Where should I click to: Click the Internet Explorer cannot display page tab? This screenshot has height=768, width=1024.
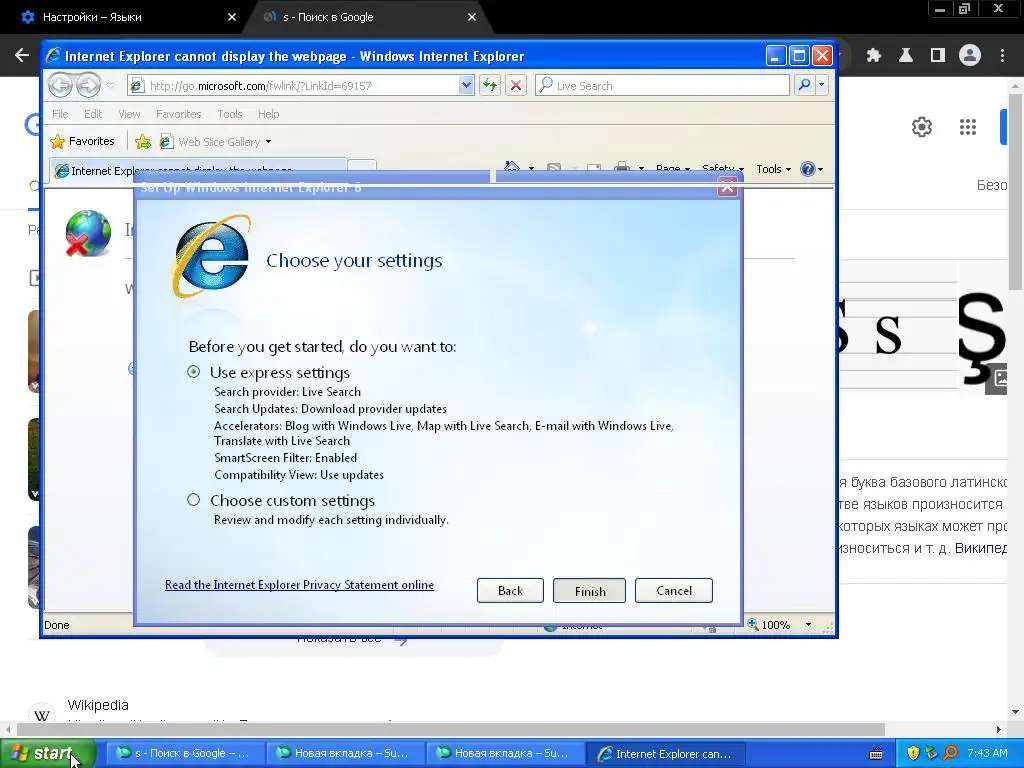coord(198,170)
